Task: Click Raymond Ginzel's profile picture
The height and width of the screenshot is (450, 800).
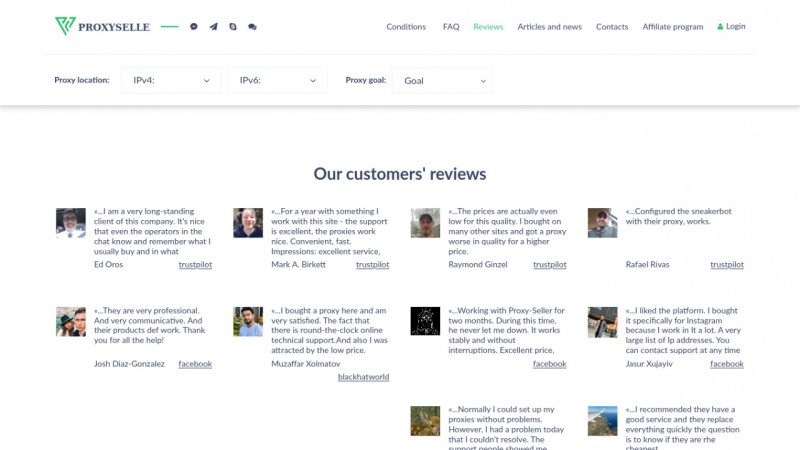Action: pyautogui.click(x=425, y=223)
